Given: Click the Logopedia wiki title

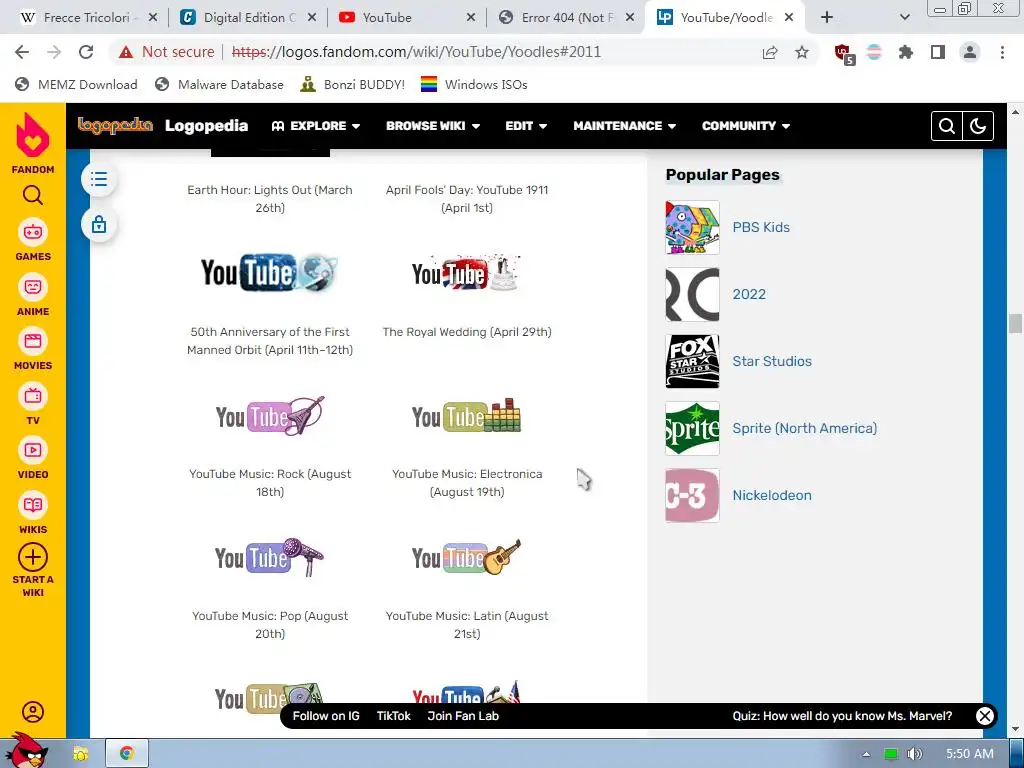Looking at the screenshot, I should [x=206, y=125].
